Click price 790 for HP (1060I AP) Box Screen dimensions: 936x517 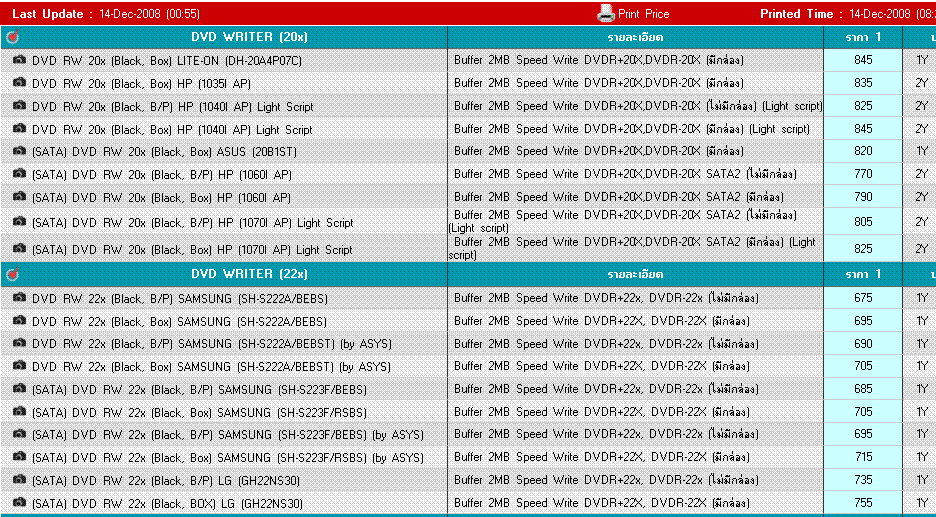point(863,196)
